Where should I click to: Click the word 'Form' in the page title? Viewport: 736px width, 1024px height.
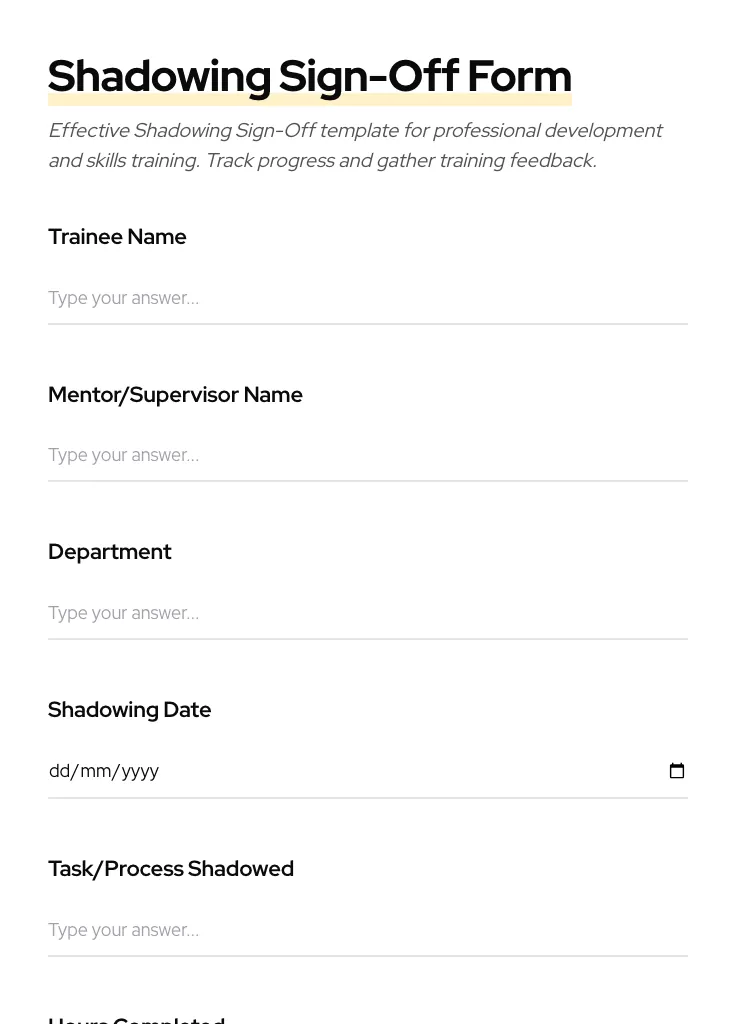point(519,77)
